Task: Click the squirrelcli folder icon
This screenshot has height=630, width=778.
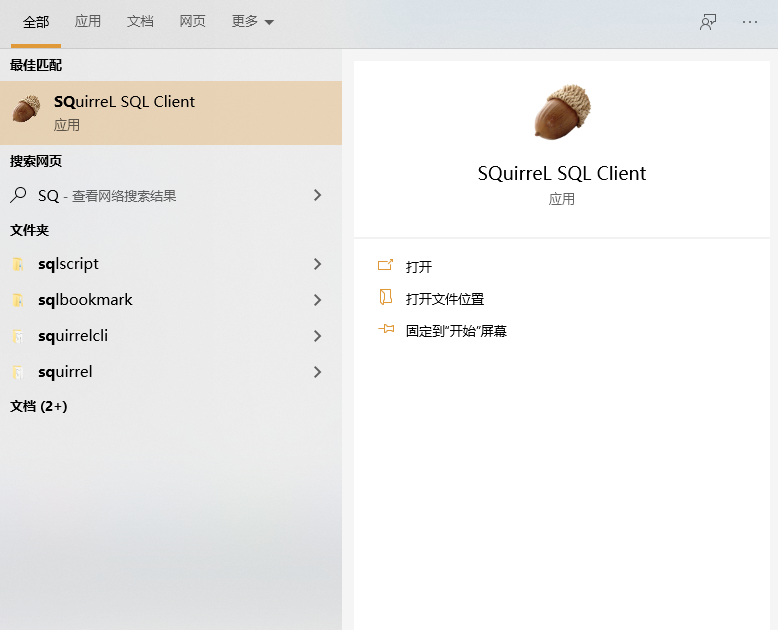Action: click(x=18, y=336)
